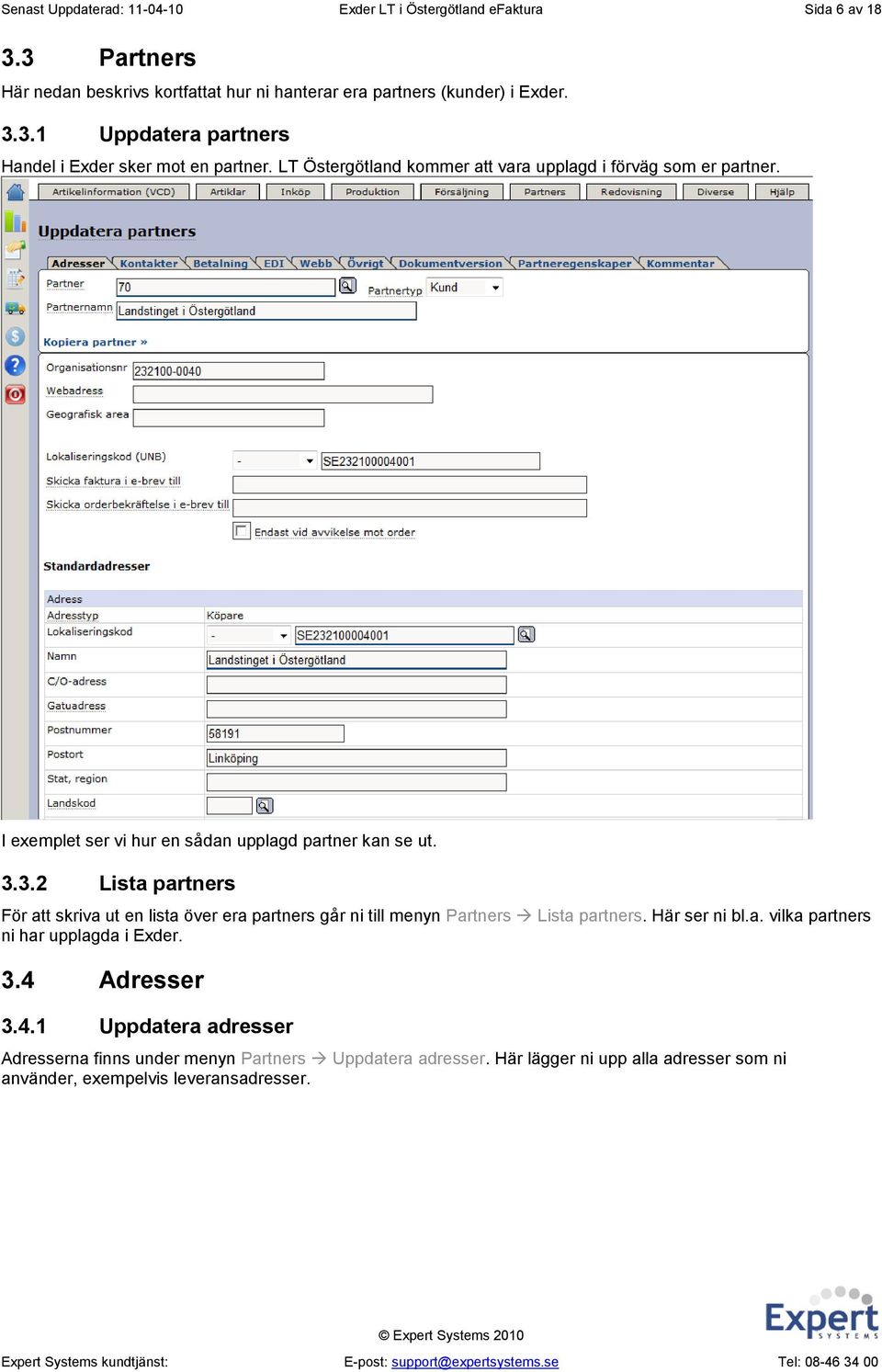The image size is (882, 1372).
Task: Open the table-with-pencil sidebar icon
Action: pyautogui.click(x=16, y=278)
